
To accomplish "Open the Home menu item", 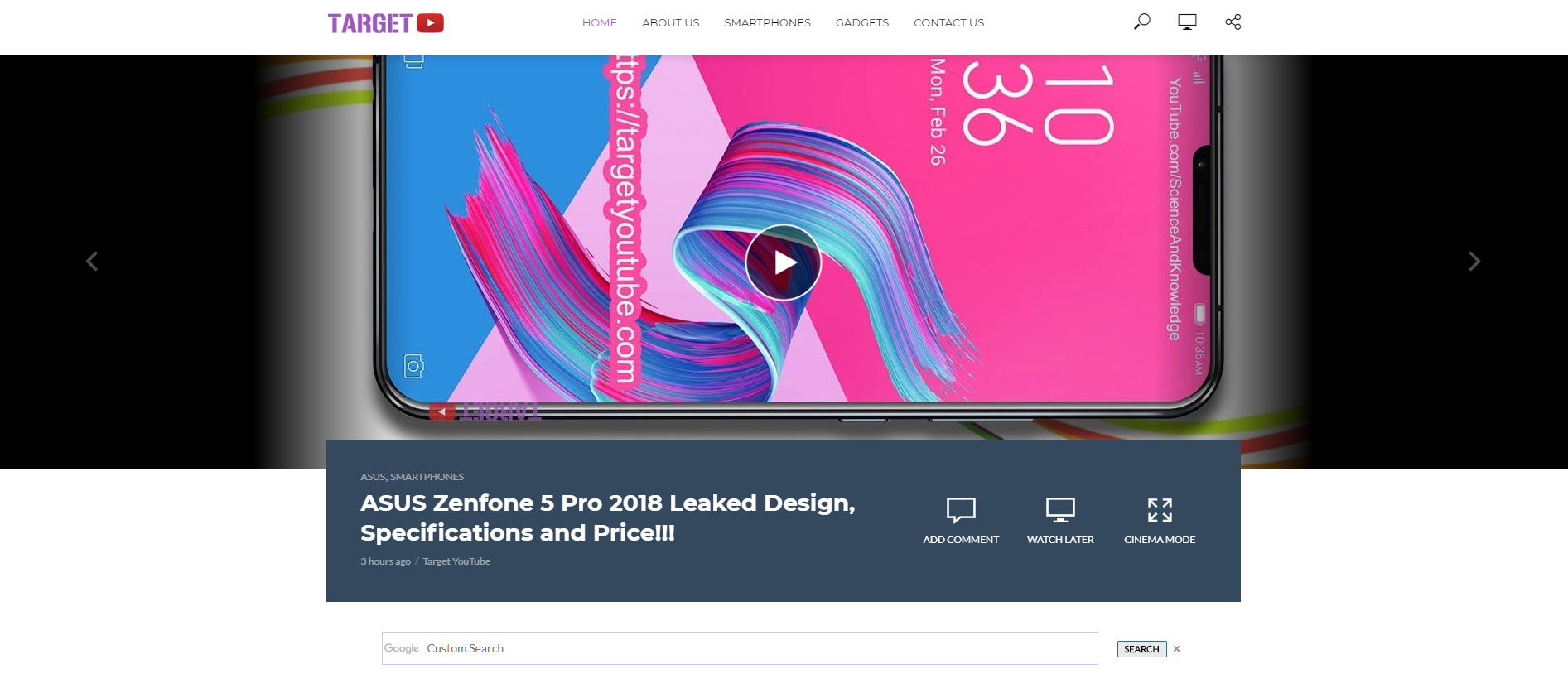I will click(x=600, y=22).
